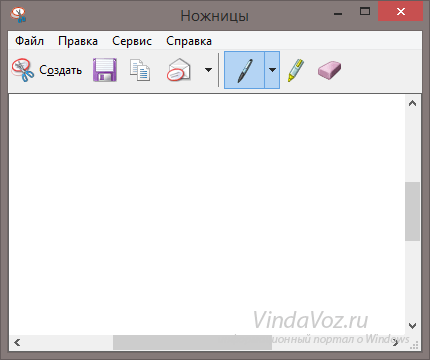Select the Pen tool

pos(244,70)
